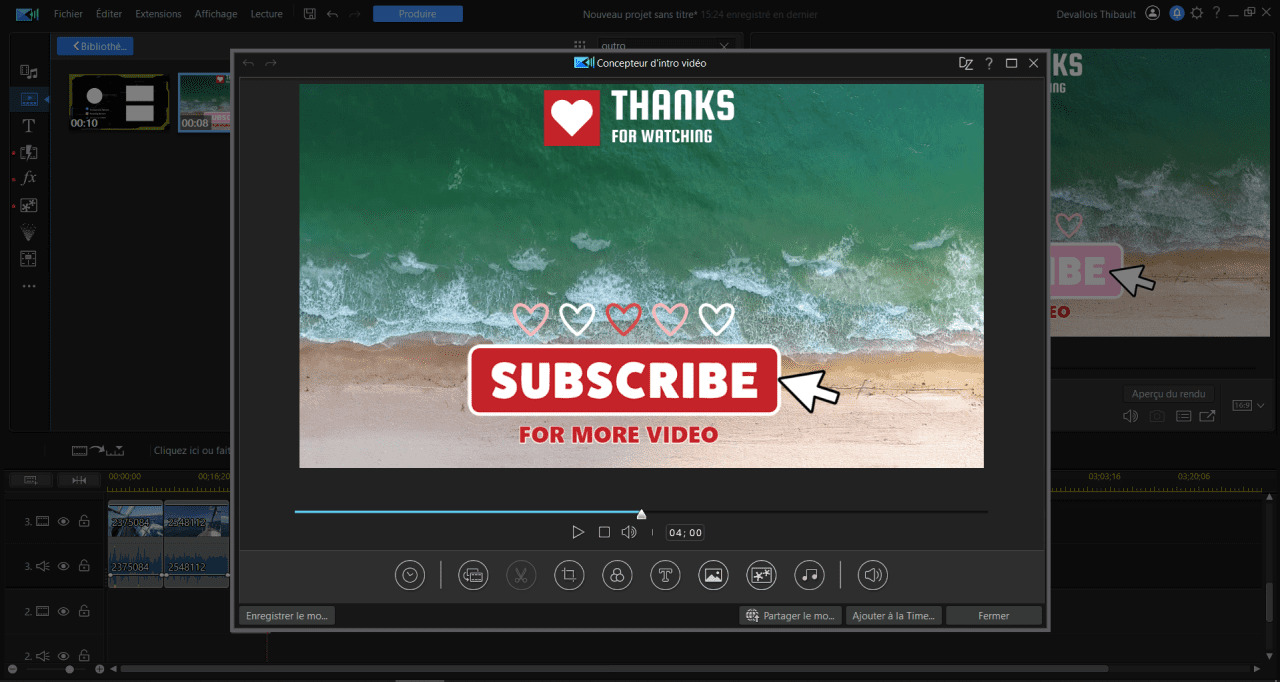
Task: Open the music tool in the intro designer
Action: point(809,575)
